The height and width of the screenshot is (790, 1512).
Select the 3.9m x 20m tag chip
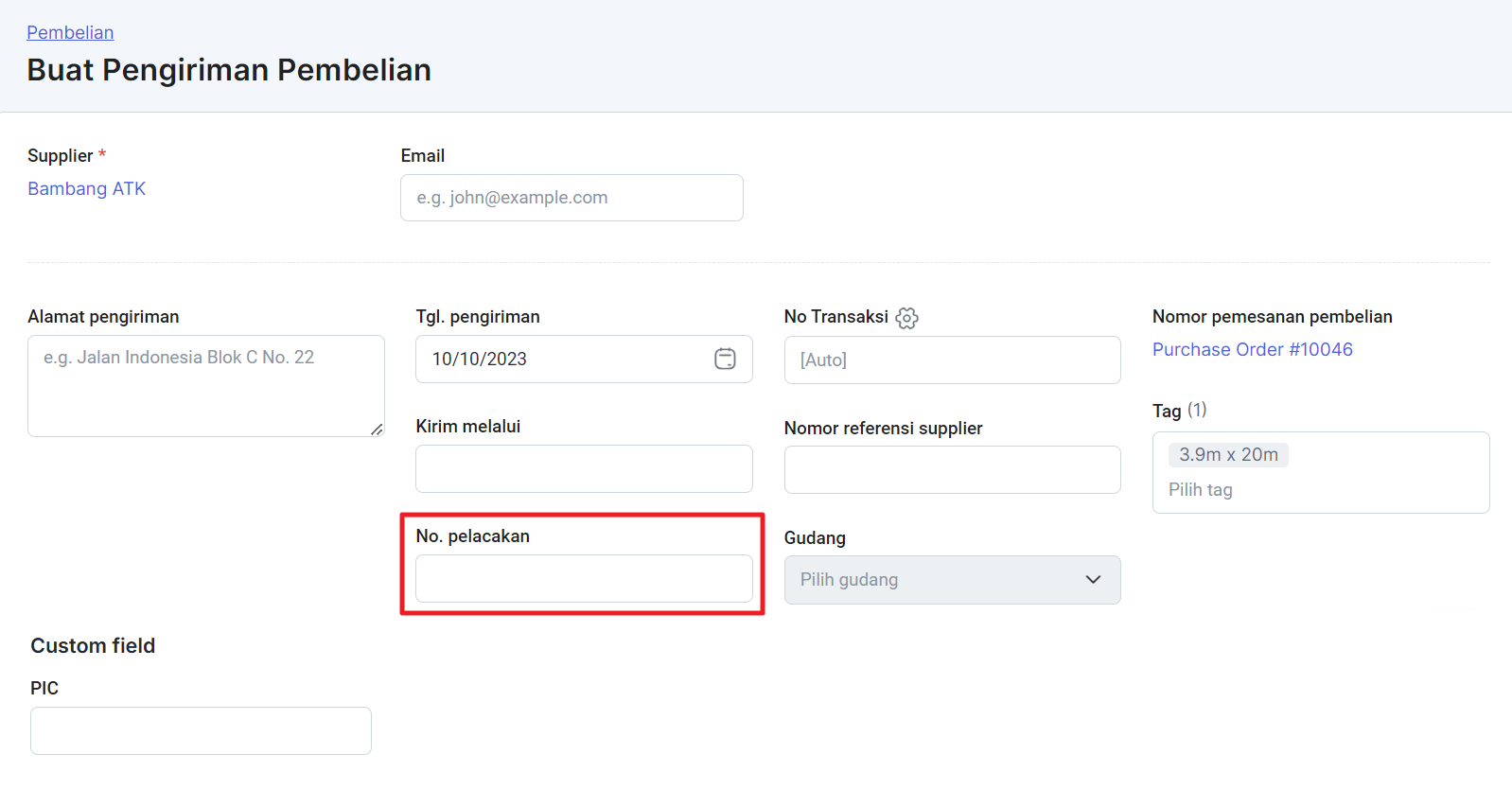point(1228,455)
